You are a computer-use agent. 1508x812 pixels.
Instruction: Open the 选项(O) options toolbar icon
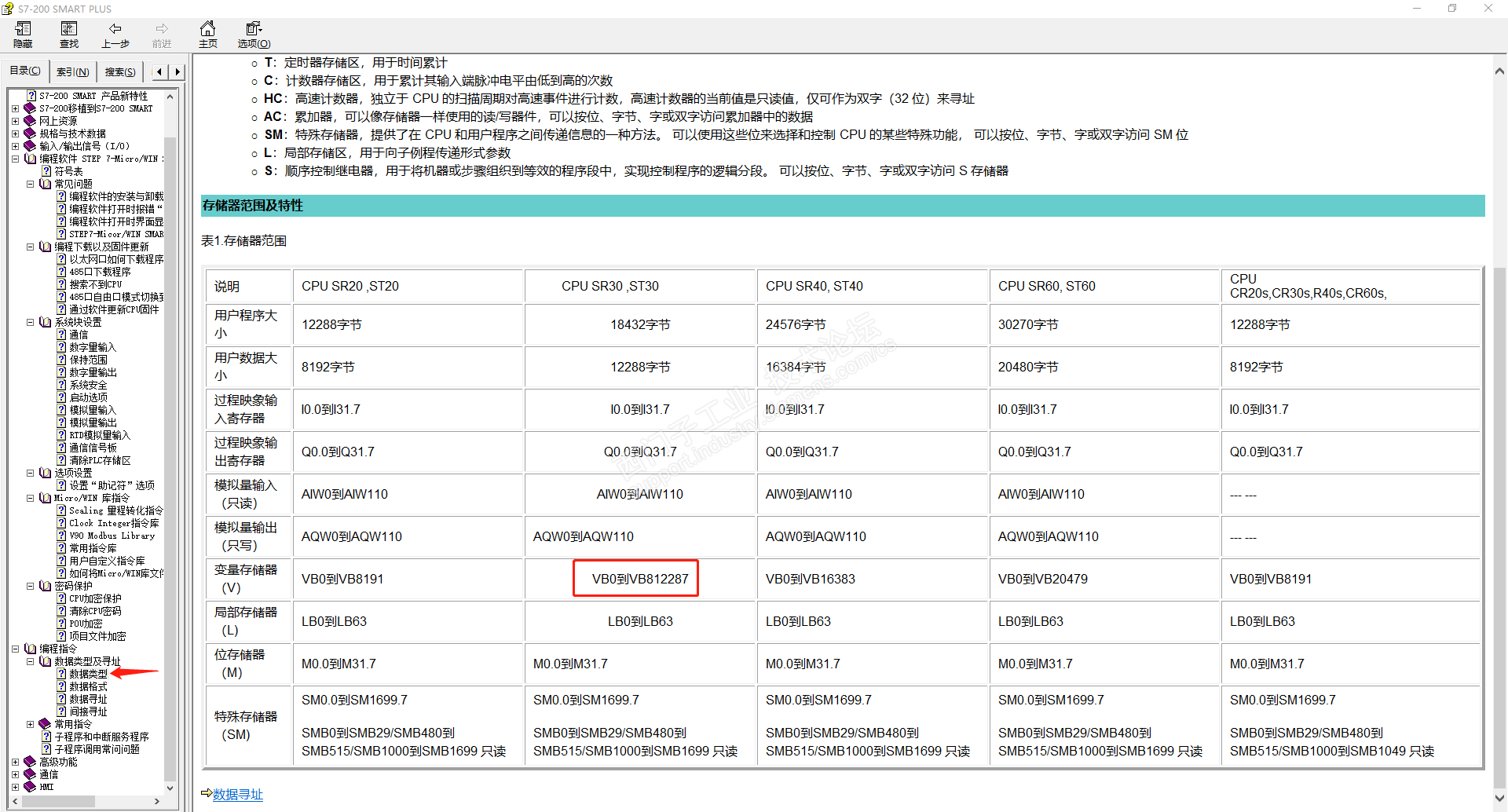254,29
